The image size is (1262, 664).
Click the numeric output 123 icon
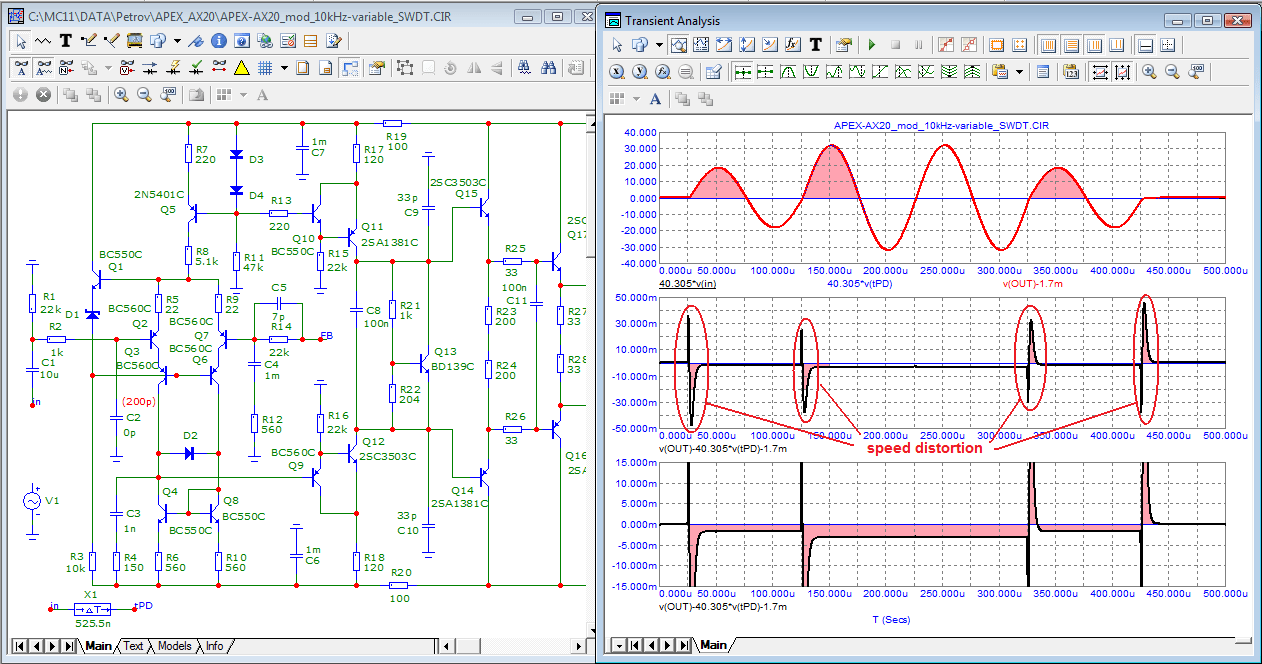click(1071, 72)
